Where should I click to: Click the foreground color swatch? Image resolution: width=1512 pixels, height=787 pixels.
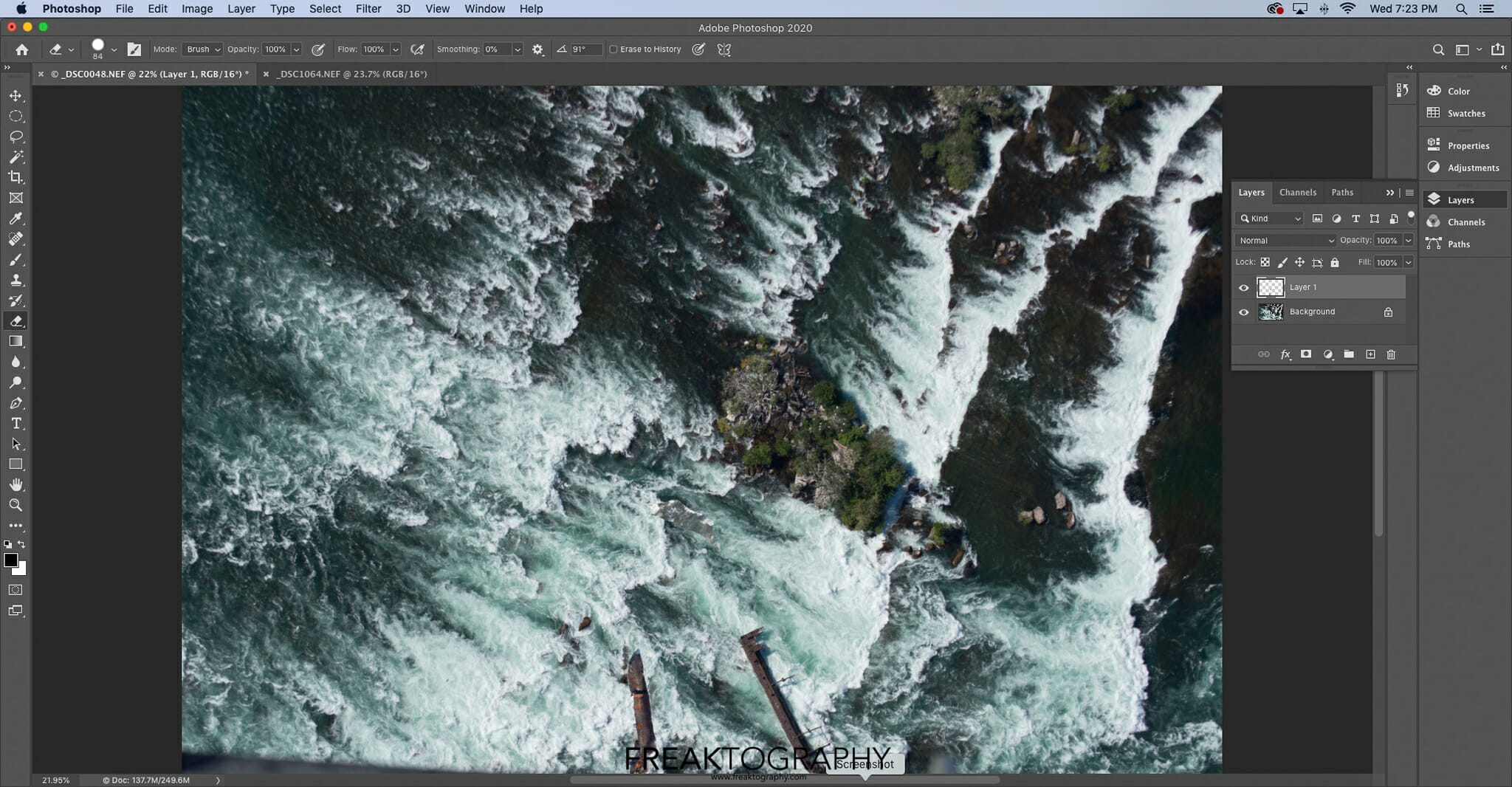(10, 560)
